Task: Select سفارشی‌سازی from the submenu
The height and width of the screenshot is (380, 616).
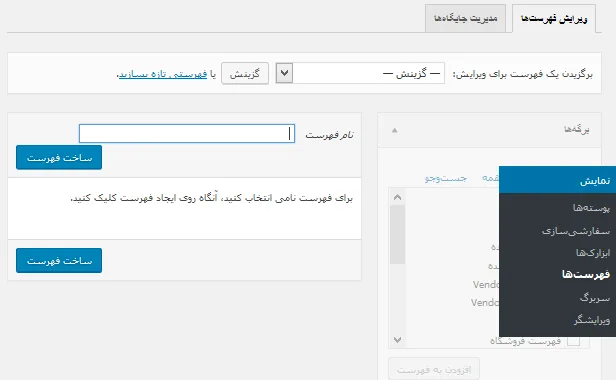Action: pyautogui.click(x=576, y=231)
